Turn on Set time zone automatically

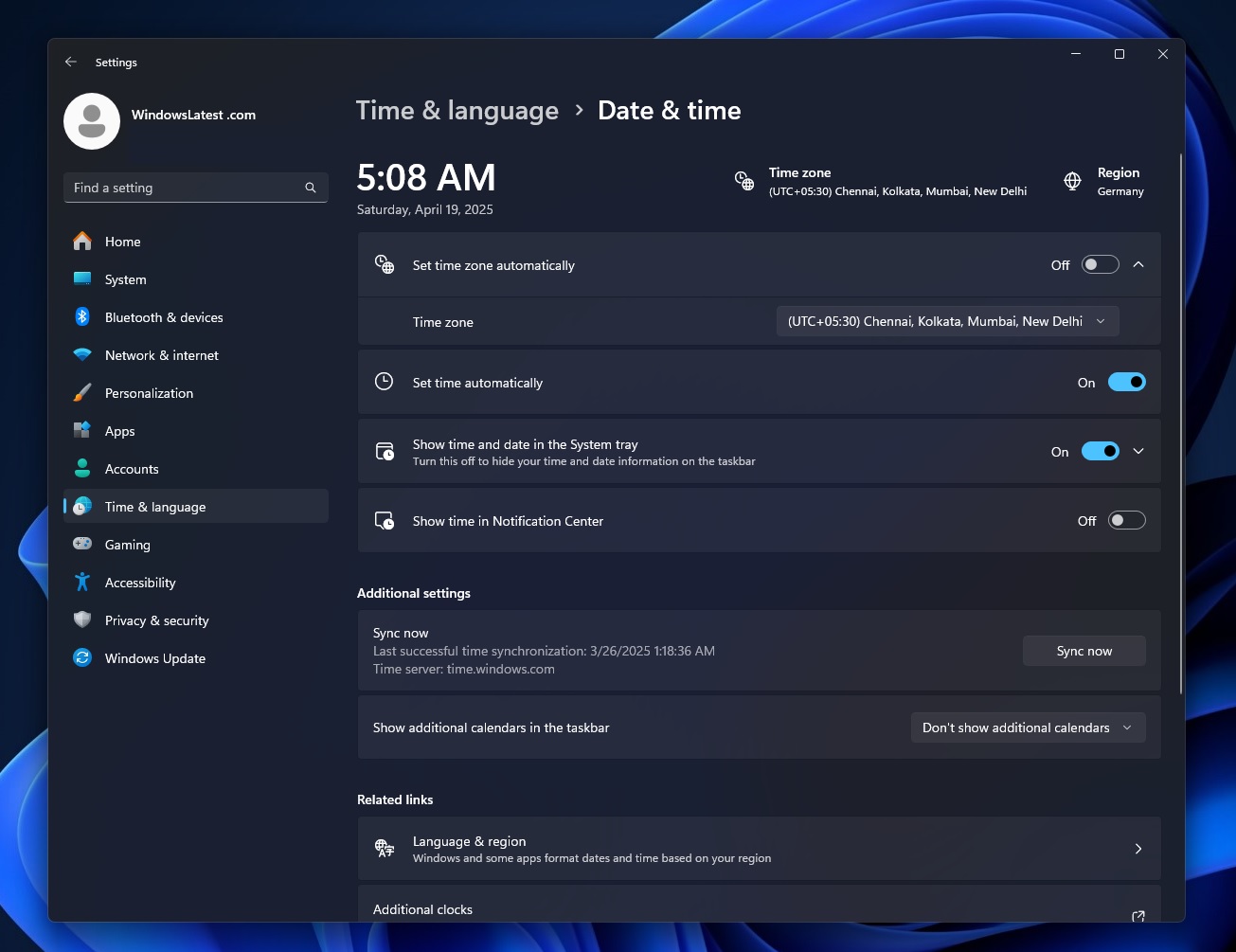pos(1099,264)
